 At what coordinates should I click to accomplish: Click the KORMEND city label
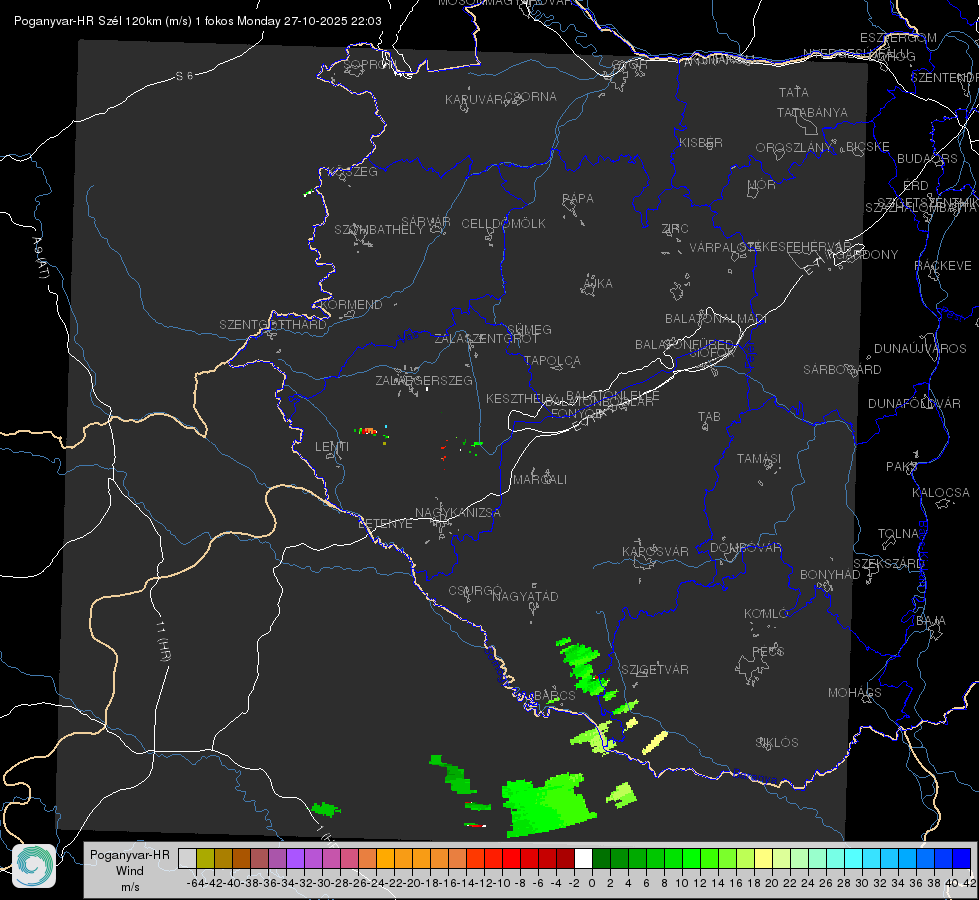coord(350,305)
